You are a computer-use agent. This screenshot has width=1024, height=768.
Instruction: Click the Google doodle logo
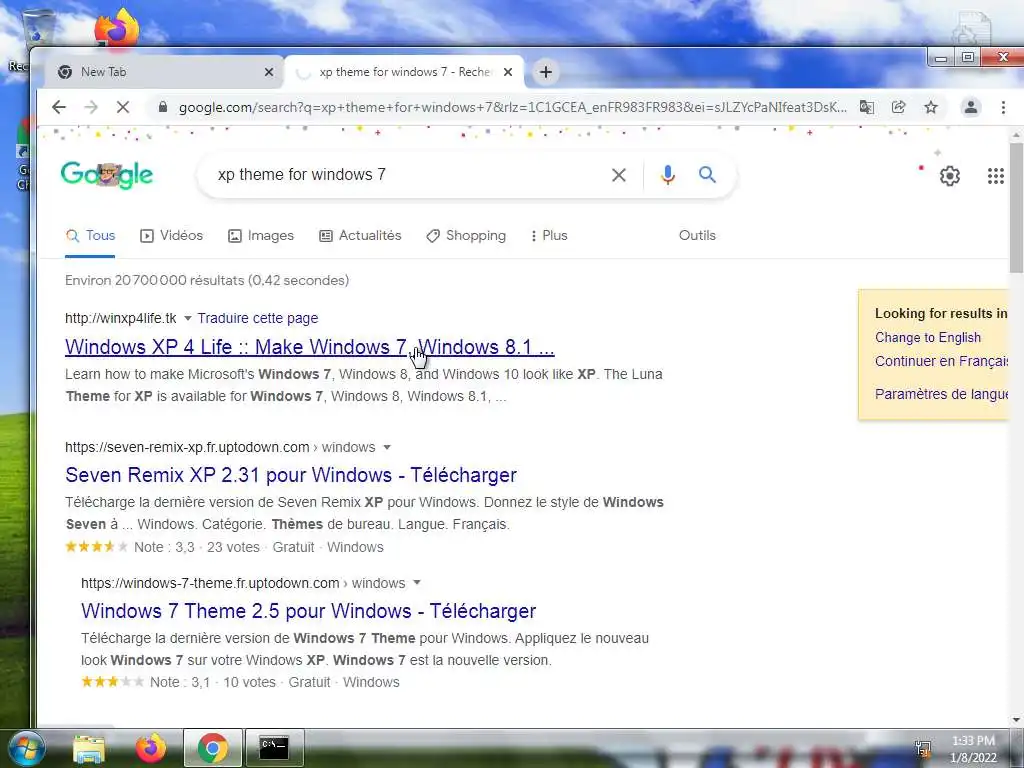point(106,175)
